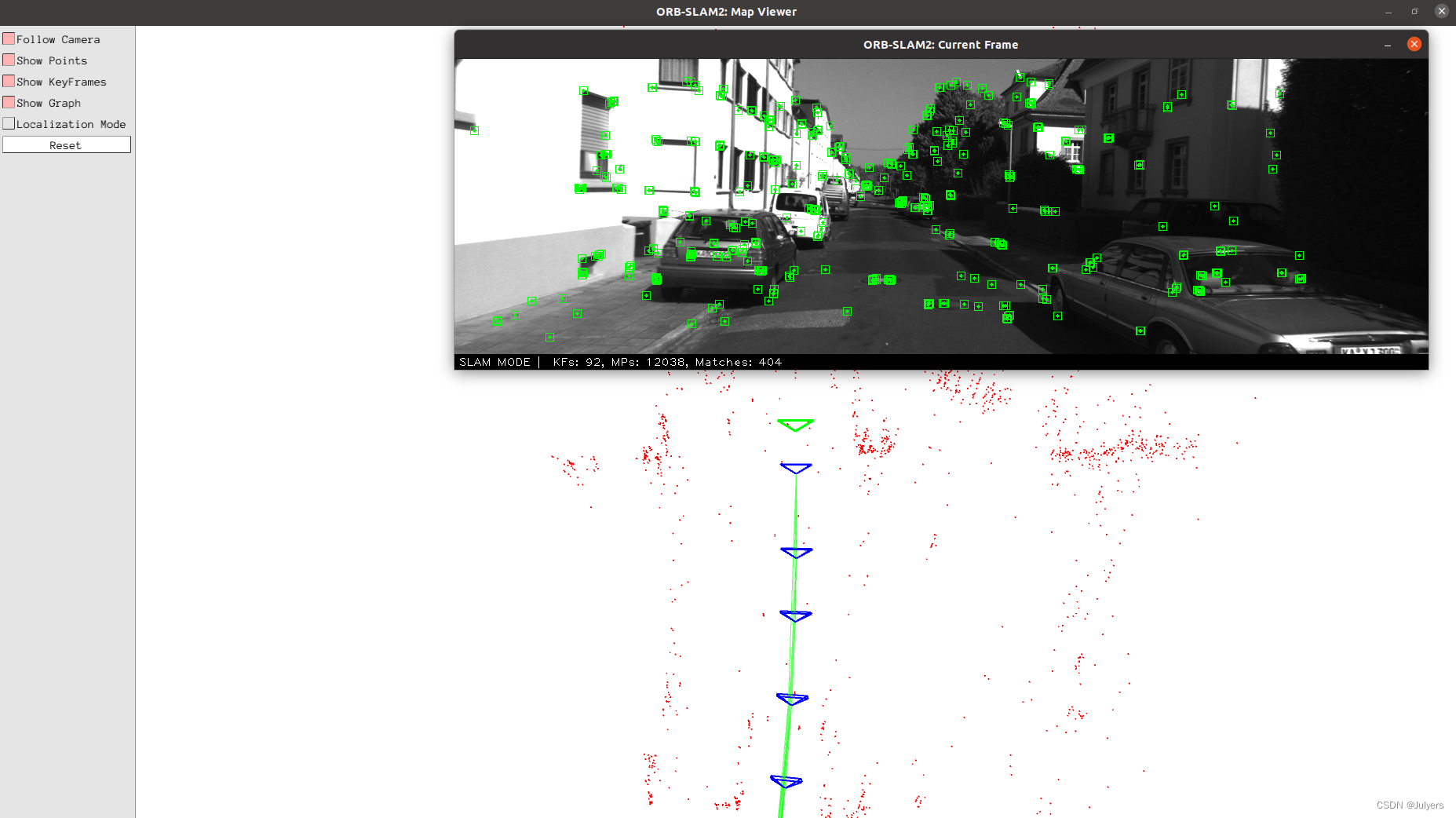
Task: Click the ORB-SLAM2: Map Viewer title bar
Action: (x=726, y=12)
